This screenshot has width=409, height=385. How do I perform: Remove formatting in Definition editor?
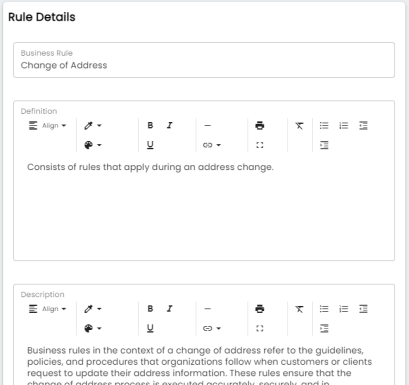tap(299, 126)
